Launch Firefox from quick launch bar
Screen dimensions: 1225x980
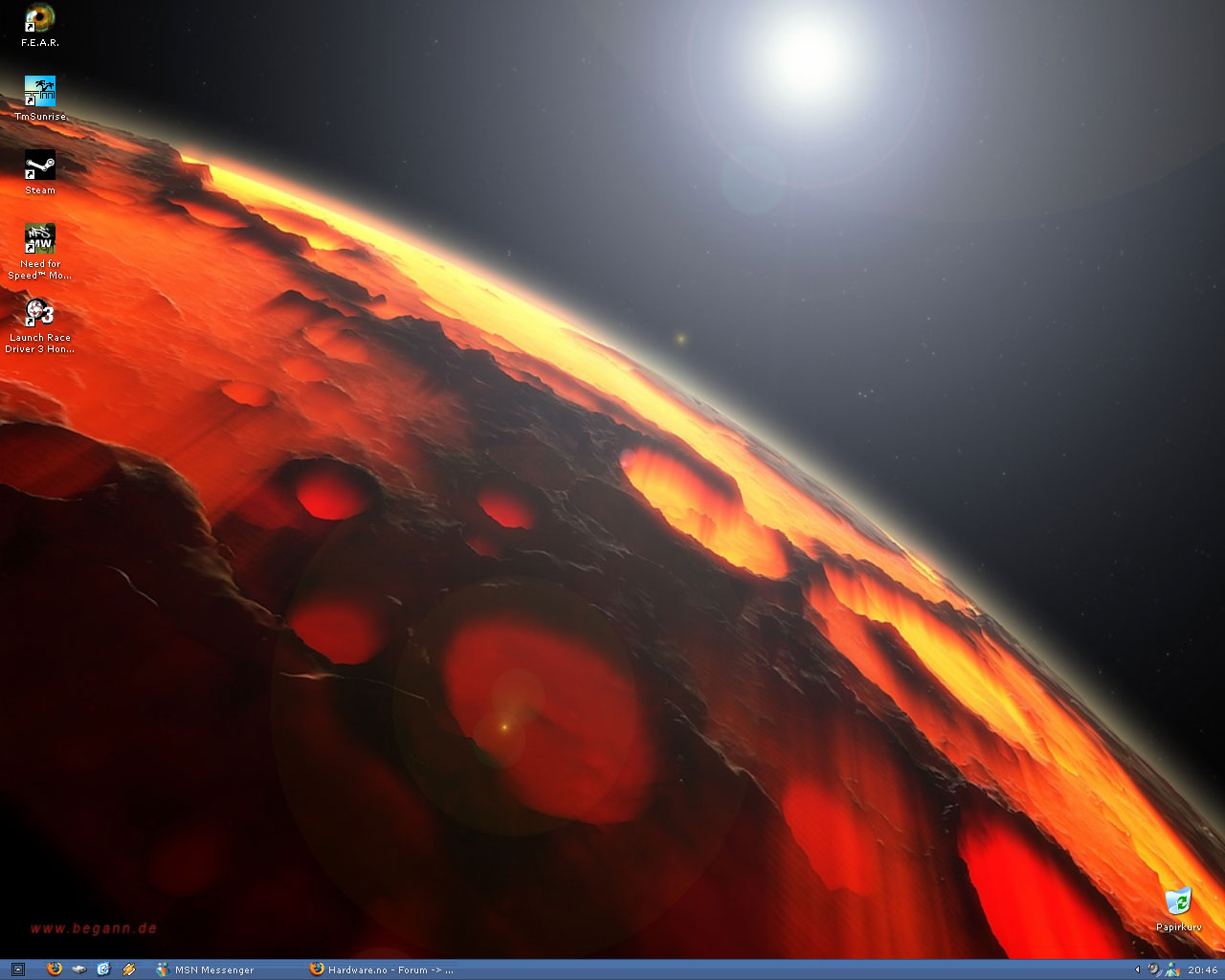pyautogui.click(x=55, y=969)
